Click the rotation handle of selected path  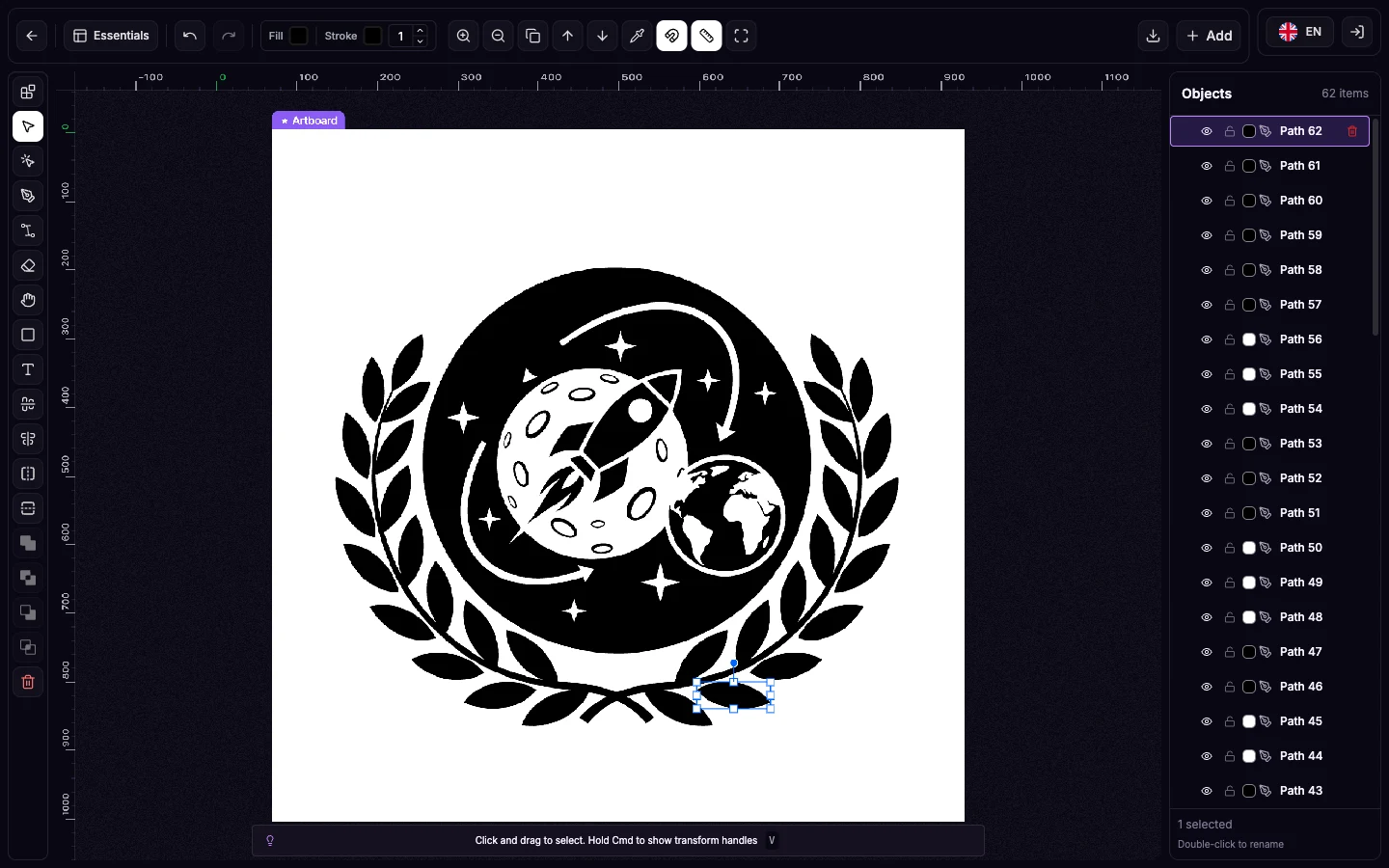734,664
